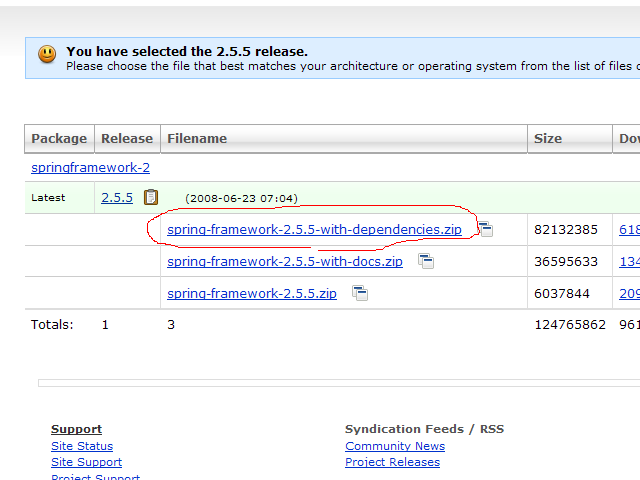Click the release notes clipboard icon beside 2.5.5
Viewport: 640px width, 480px height.
[151, 197]
